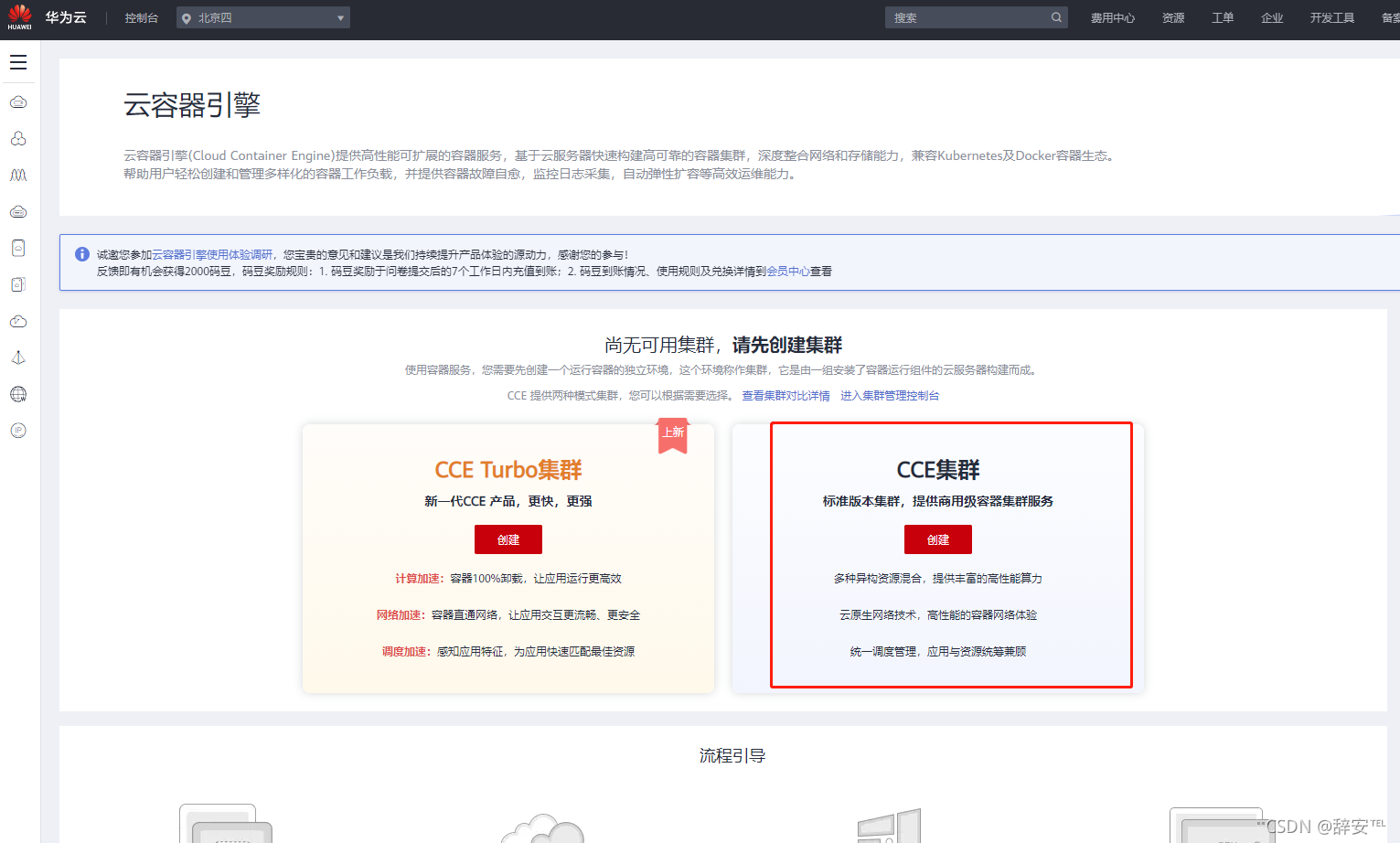Open 资源 menu

[x=1173, y=17]
